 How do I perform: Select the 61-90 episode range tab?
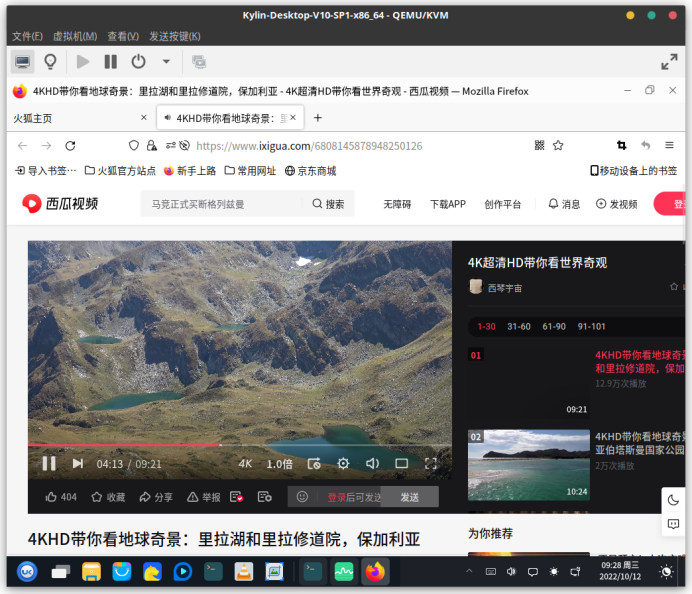coord(554,327)
